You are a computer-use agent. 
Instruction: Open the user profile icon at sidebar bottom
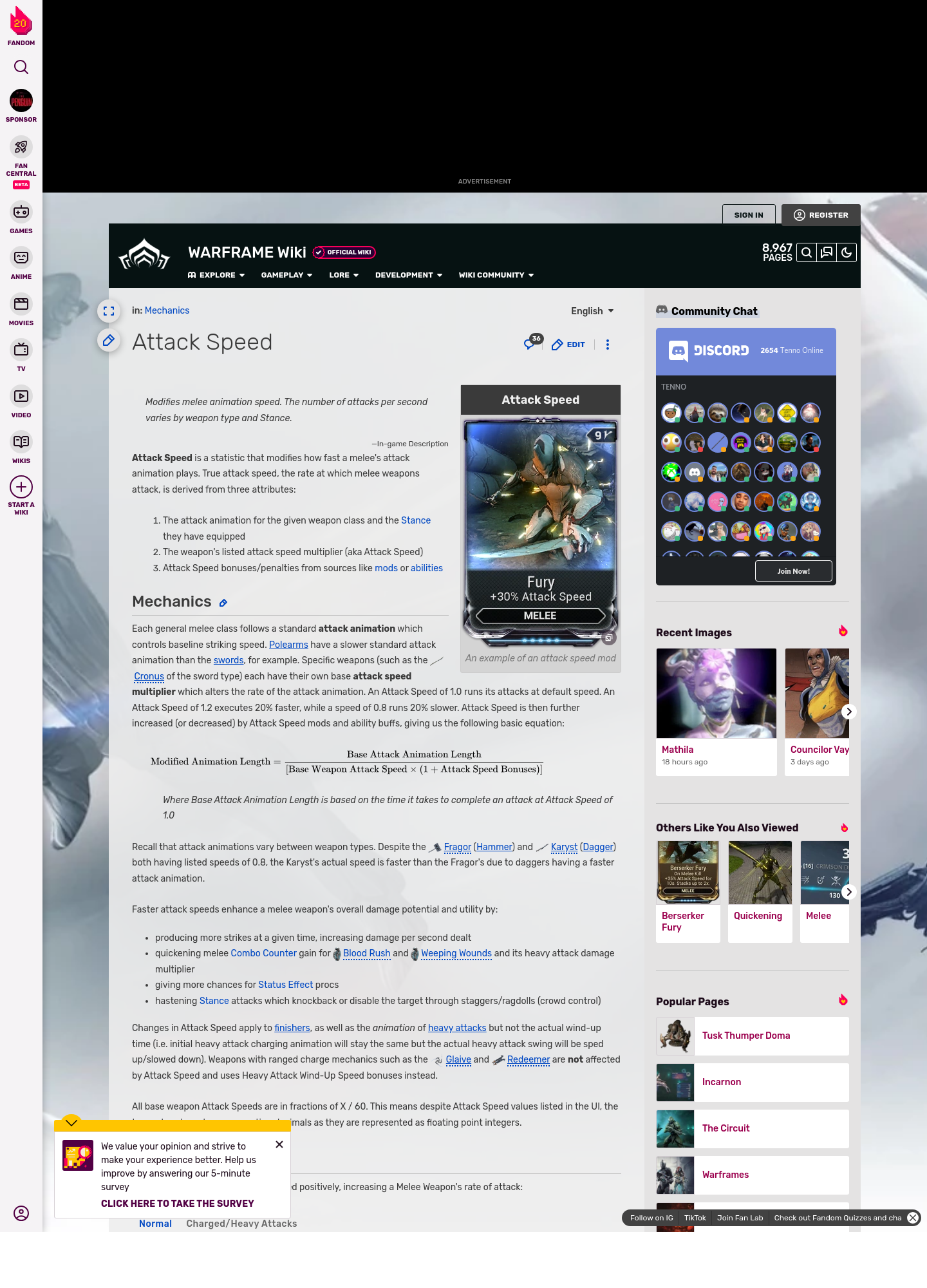[21, 1213]
